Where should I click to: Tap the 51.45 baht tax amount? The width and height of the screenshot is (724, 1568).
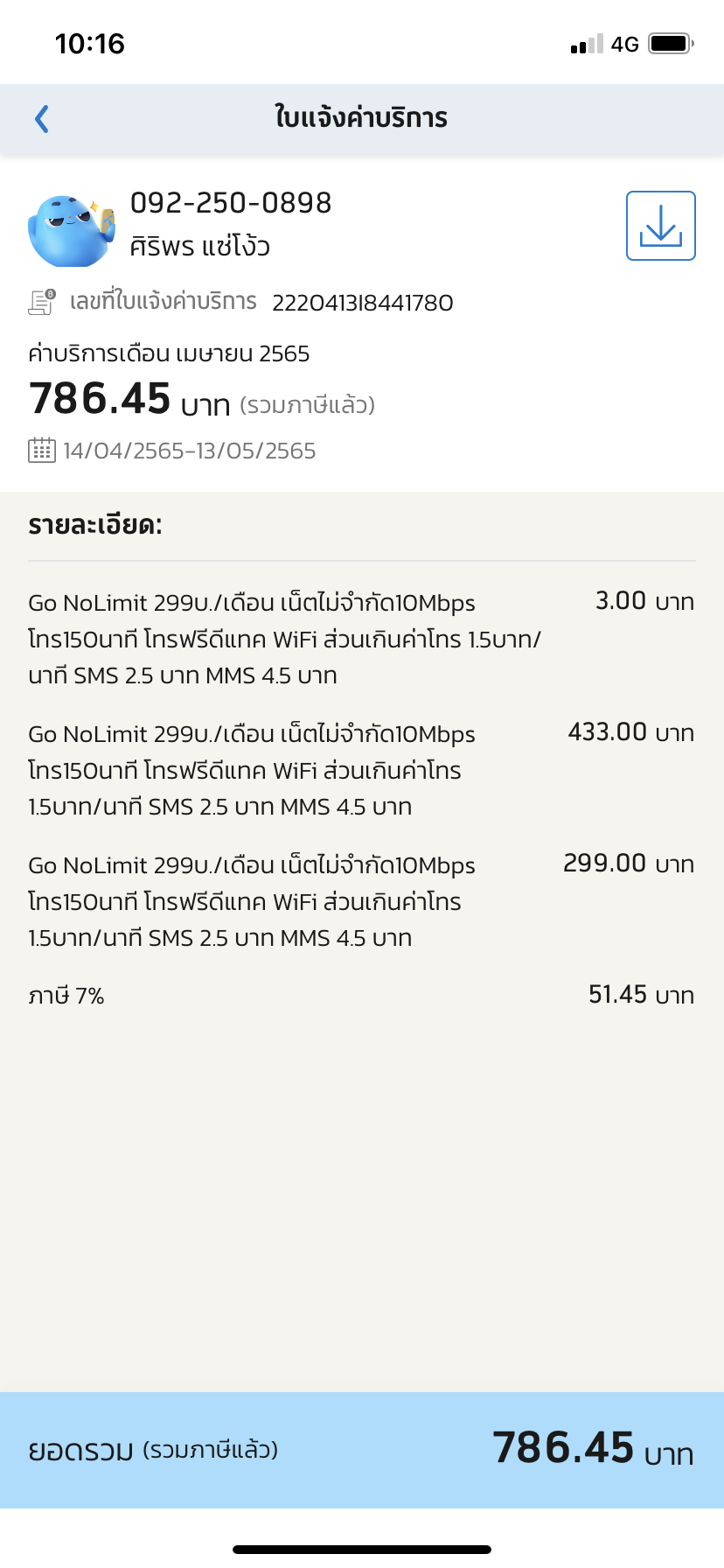[x=641, y=995]
